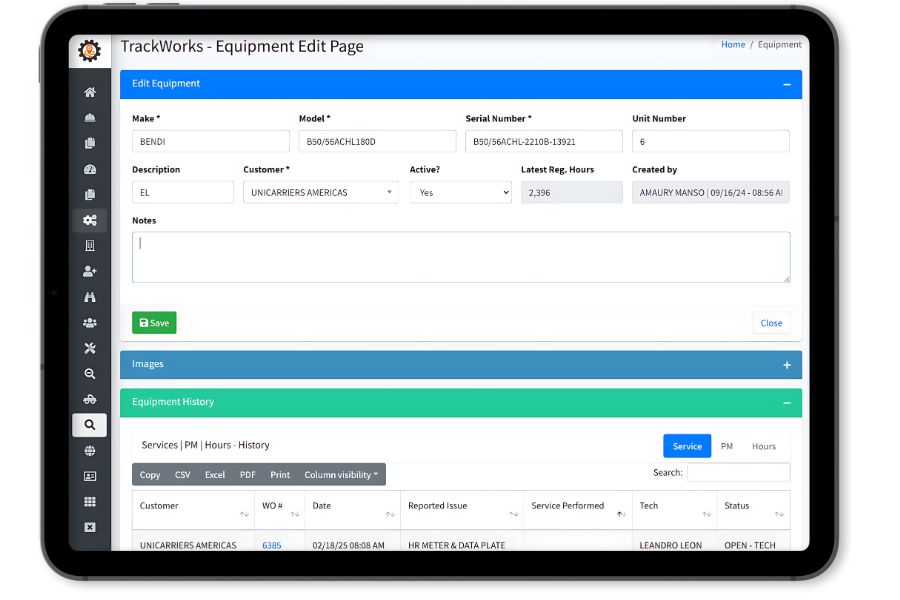The width and height of the screenshot is (900, 600).
Task: Open work order 6385 link
Action: click(x=271, y=545)
